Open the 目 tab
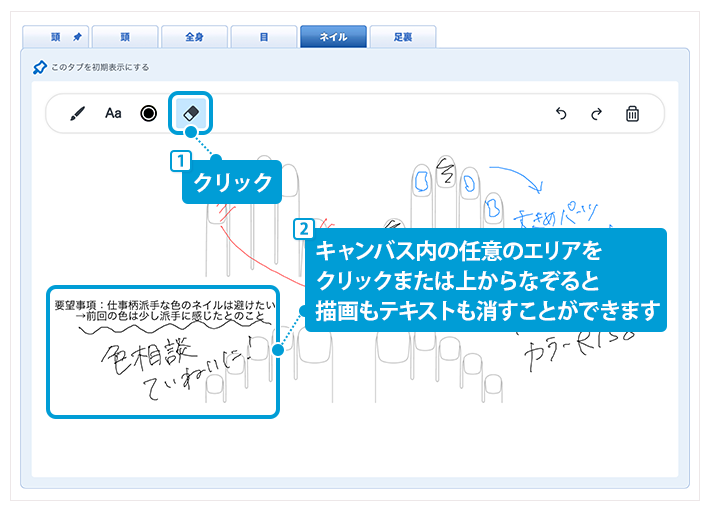This screenshot has height=514, width=710. pos(263,37)
